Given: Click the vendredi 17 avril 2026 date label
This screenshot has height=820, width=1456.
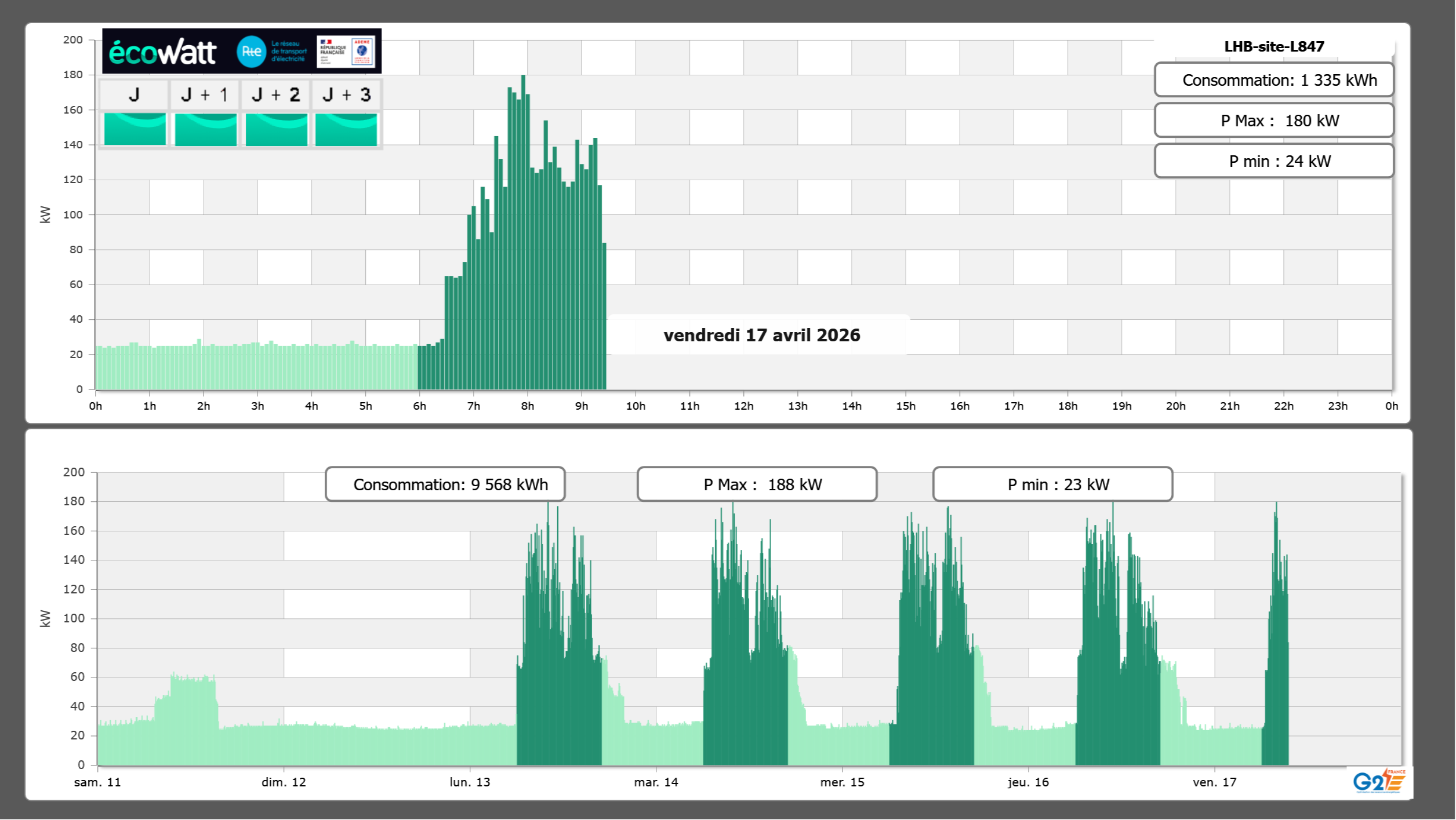Looking at the screenshot, I should [x=761, y=335].
